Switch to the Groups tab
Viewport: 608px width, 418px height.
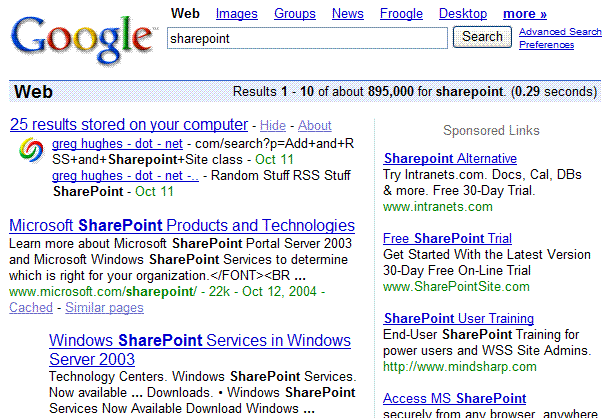[x=294, y=14]
